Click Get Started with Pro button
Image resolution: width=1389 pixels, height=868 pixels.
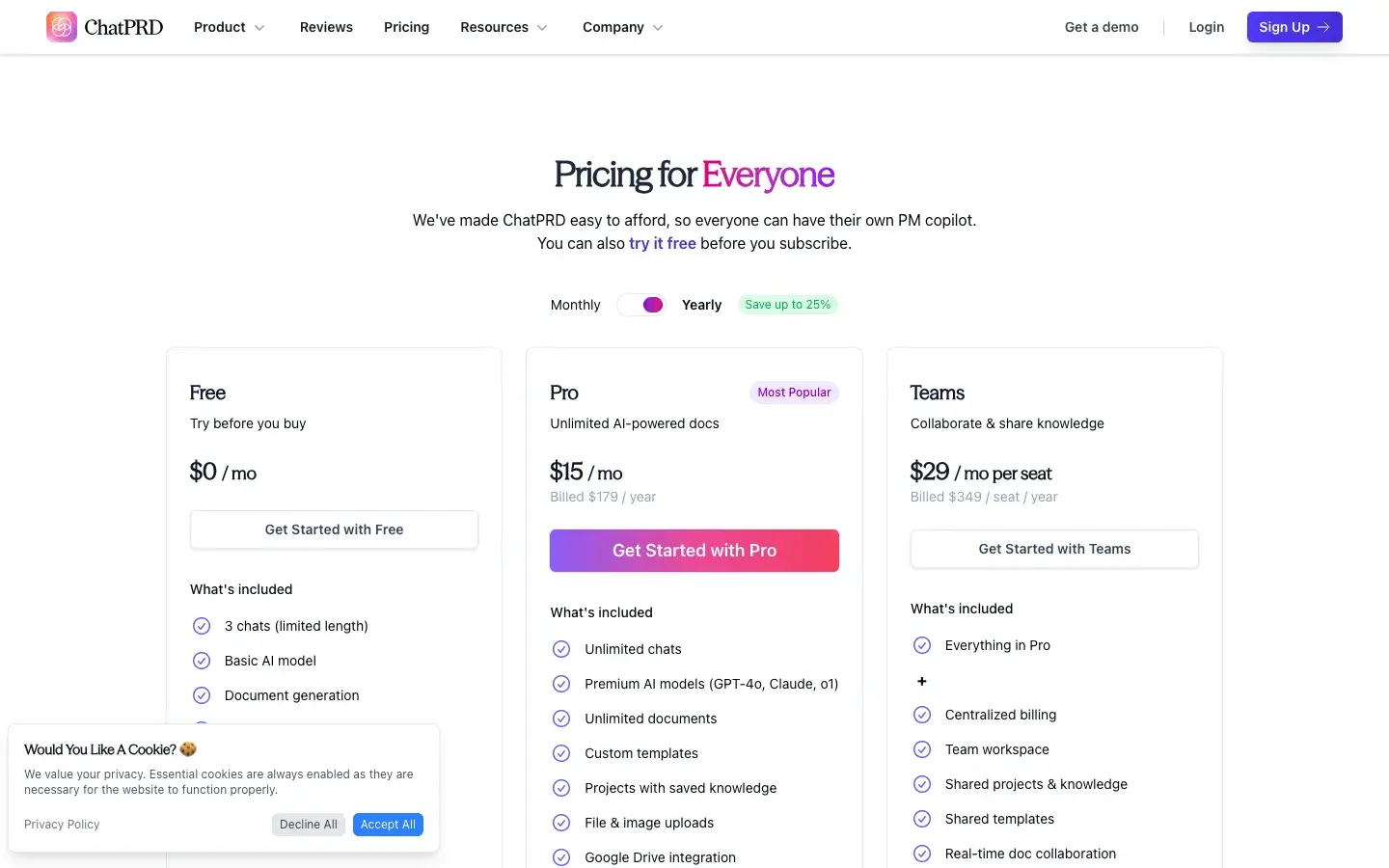[694, 551]
